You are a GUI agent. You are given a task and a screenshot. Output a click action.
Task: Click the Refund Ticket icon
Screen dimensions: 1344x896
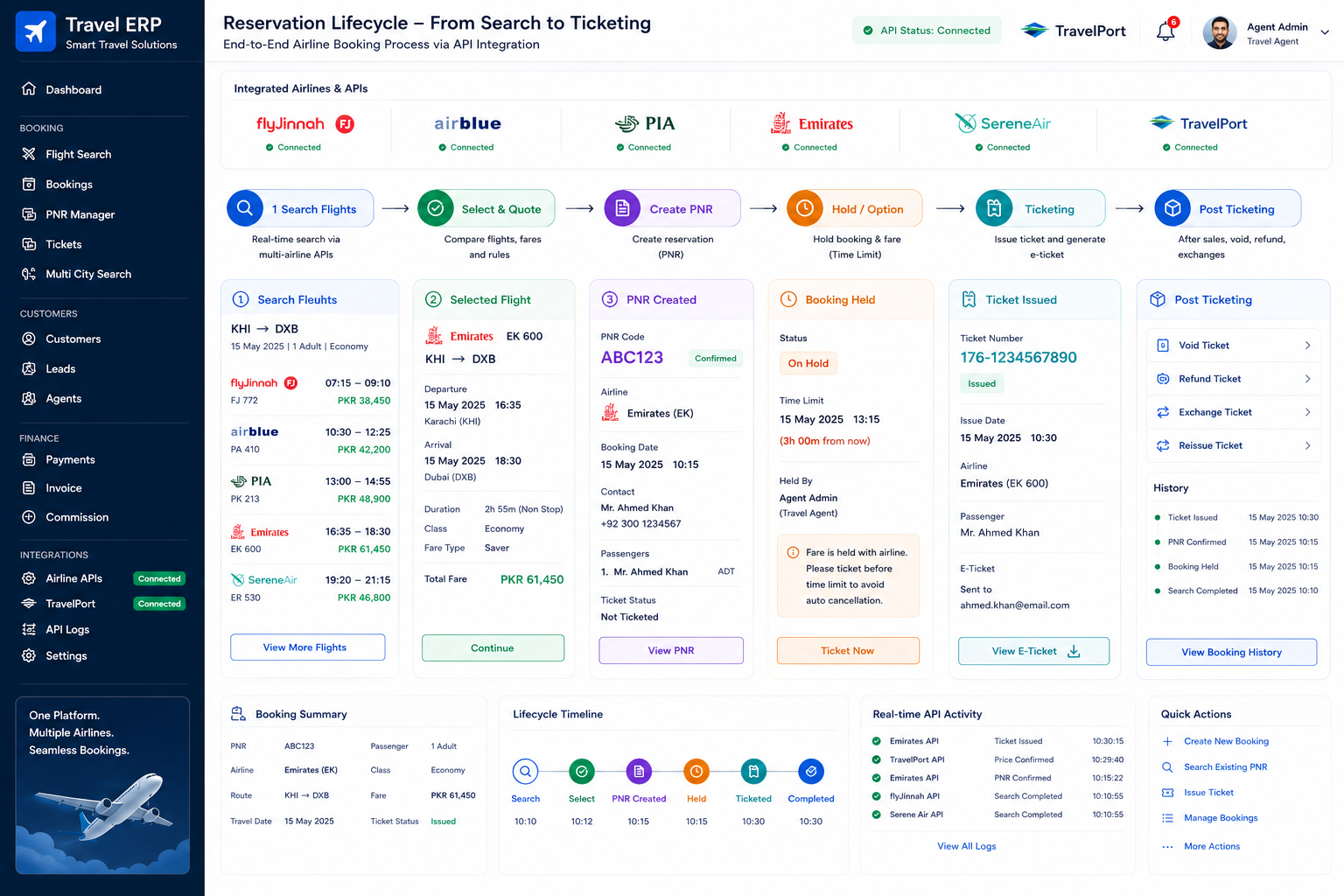1163,379
